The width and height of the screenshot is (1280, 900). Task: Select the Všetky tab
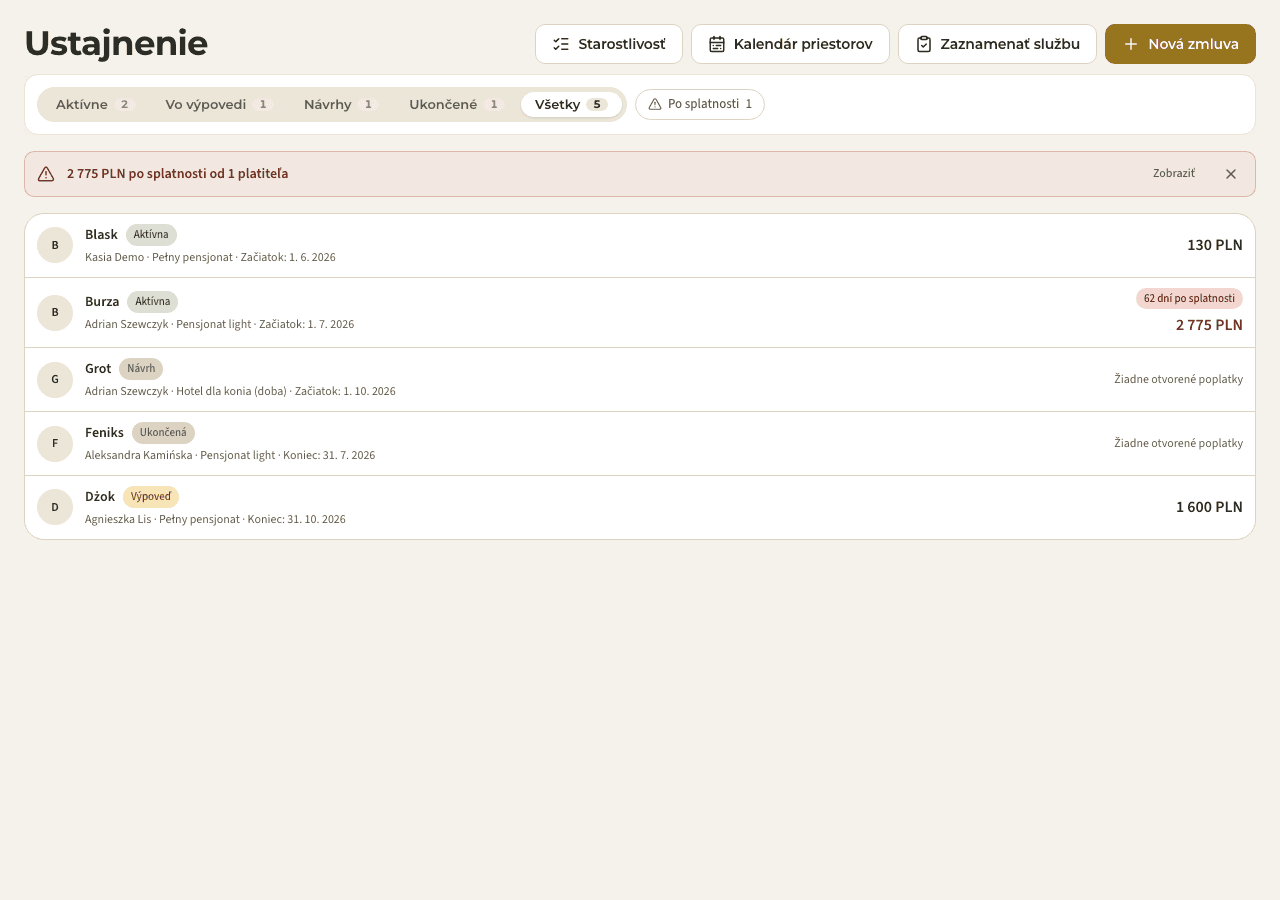(x=571, y=104)
